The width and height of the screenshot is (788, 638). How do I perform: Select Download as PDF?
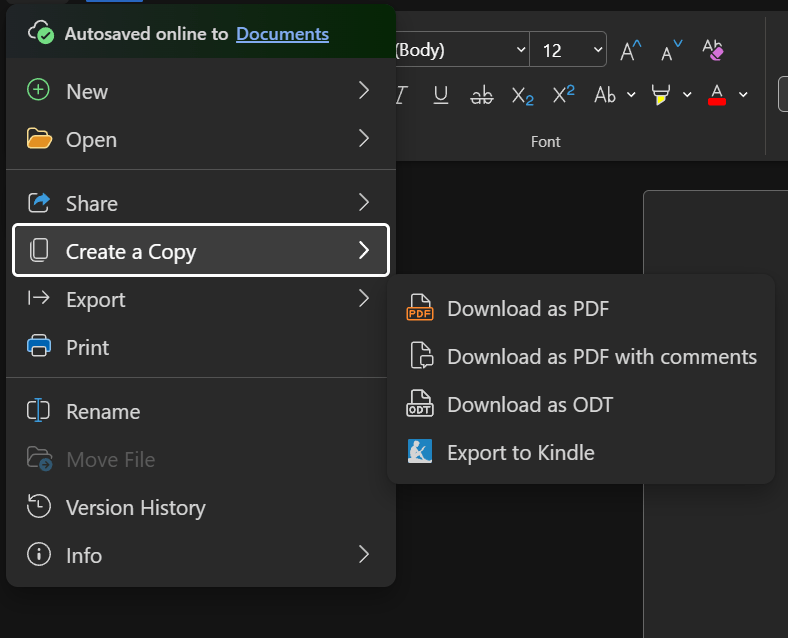[x=528, y=309]
